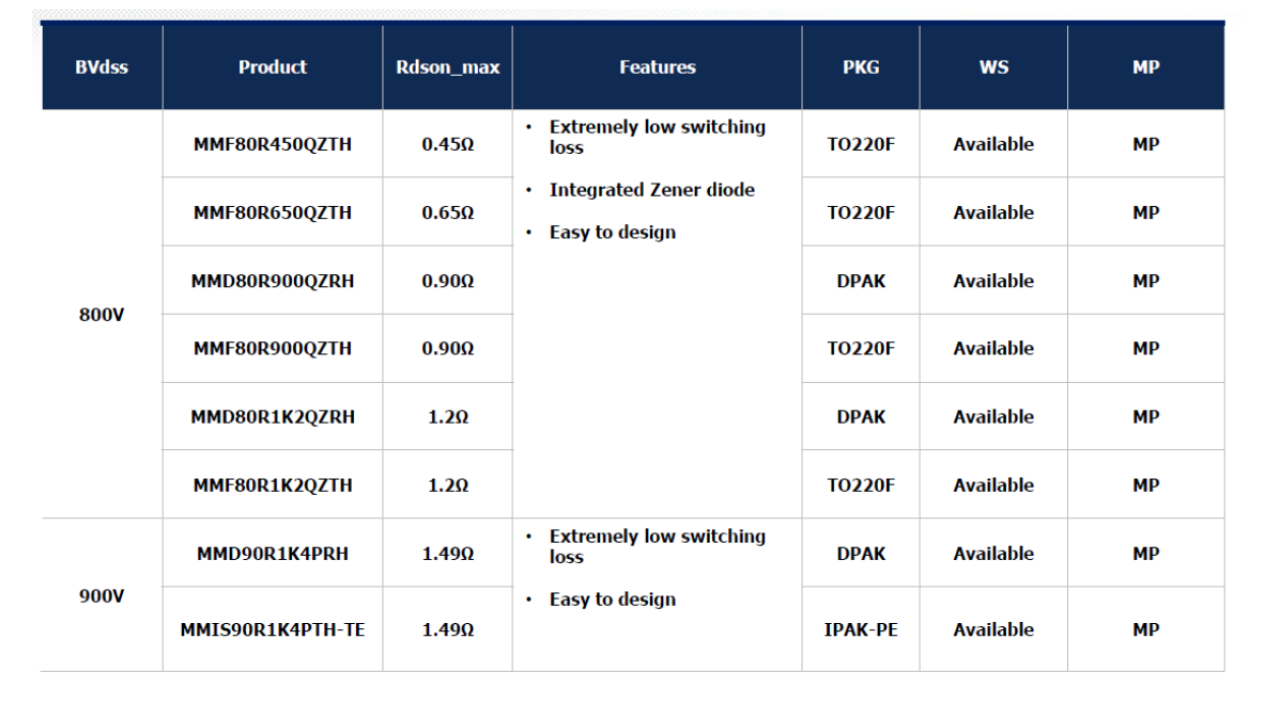Click MP status in MMD80R900QZRH row
The height and width of the screenshot is (702, 1272).
click(x=1145, y=281)
